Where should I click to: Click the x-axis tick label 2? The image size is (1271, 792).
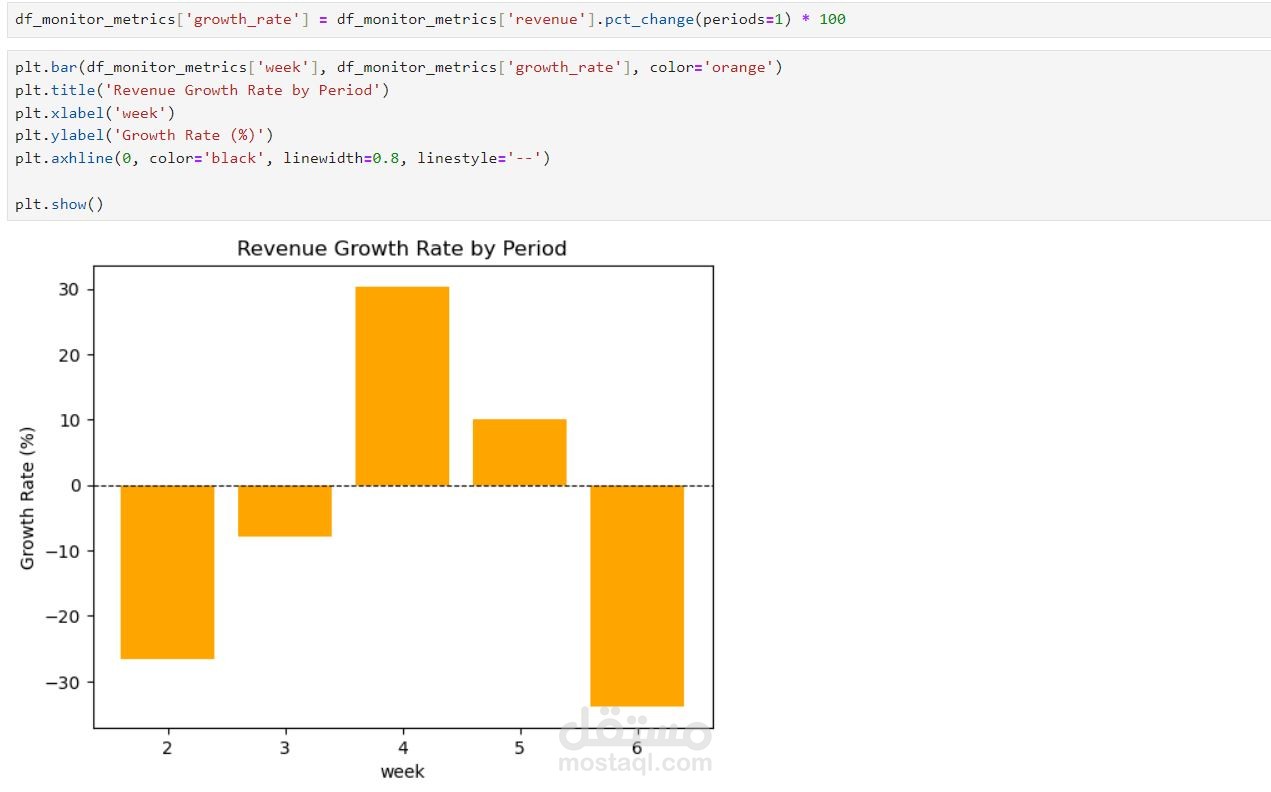point(167,748)
